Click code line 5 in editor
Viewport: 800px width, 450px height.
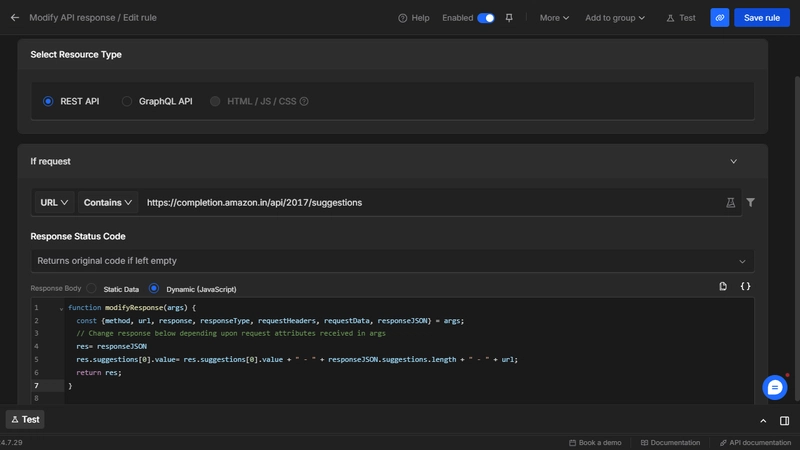pos(297,359)
